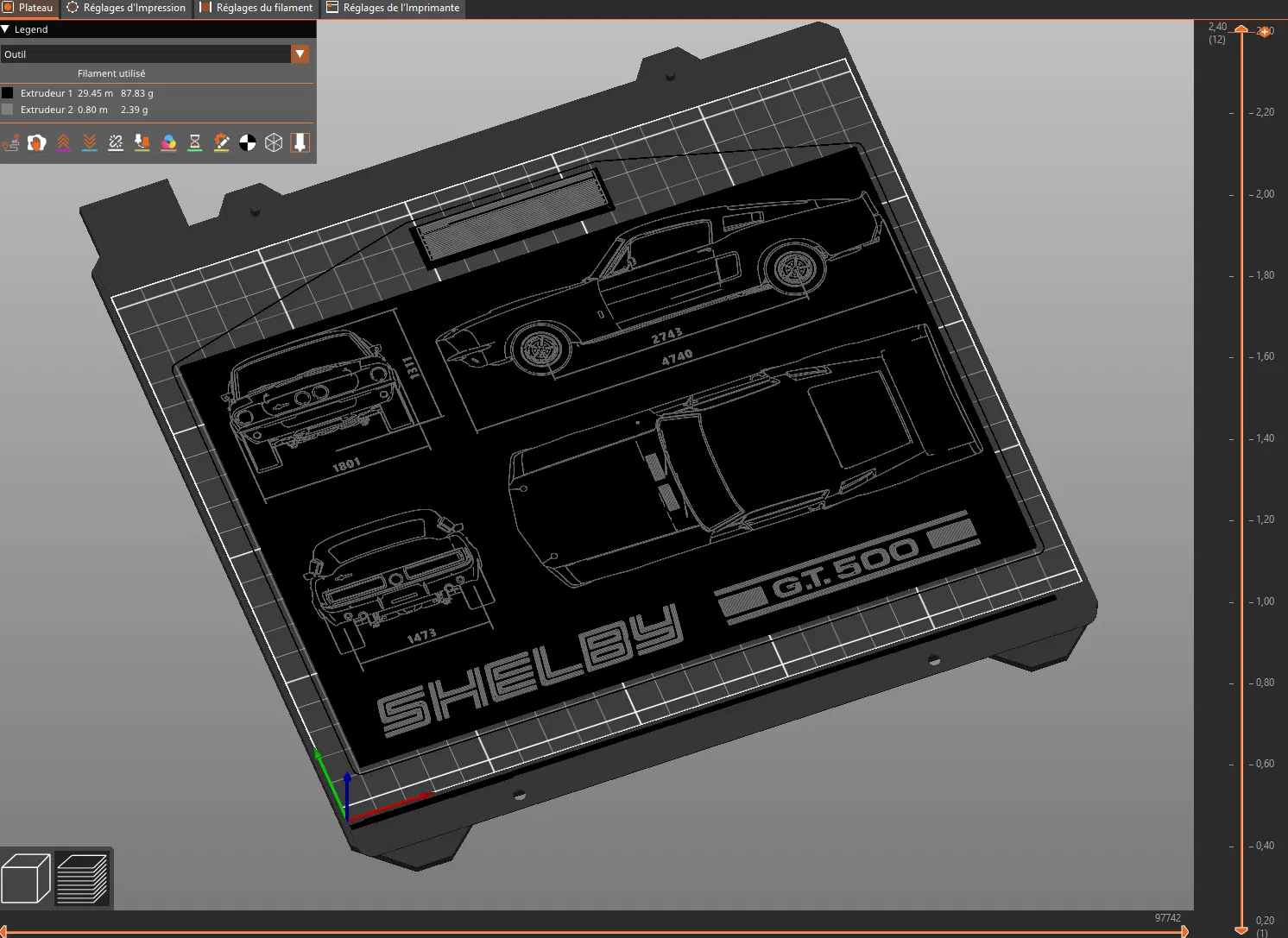Toggle the print pauses hourglass icon
This screenshot has height=938, width=1288.
click(x=195, y=142)
